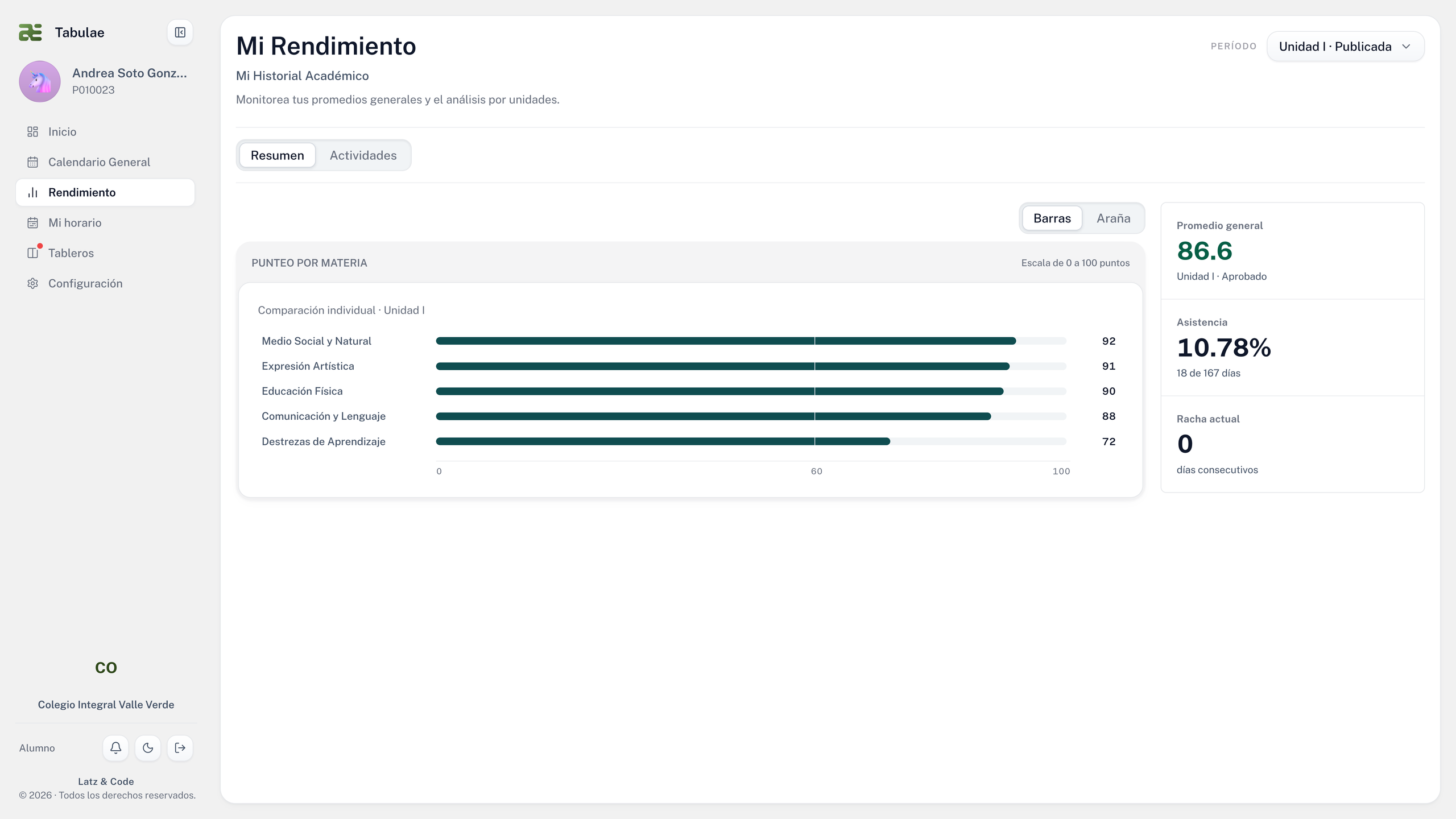Viewport: 1456px width, 819px height.
Task: Click the Comunicación y Lenguaje label
Action: pos(324,416)
